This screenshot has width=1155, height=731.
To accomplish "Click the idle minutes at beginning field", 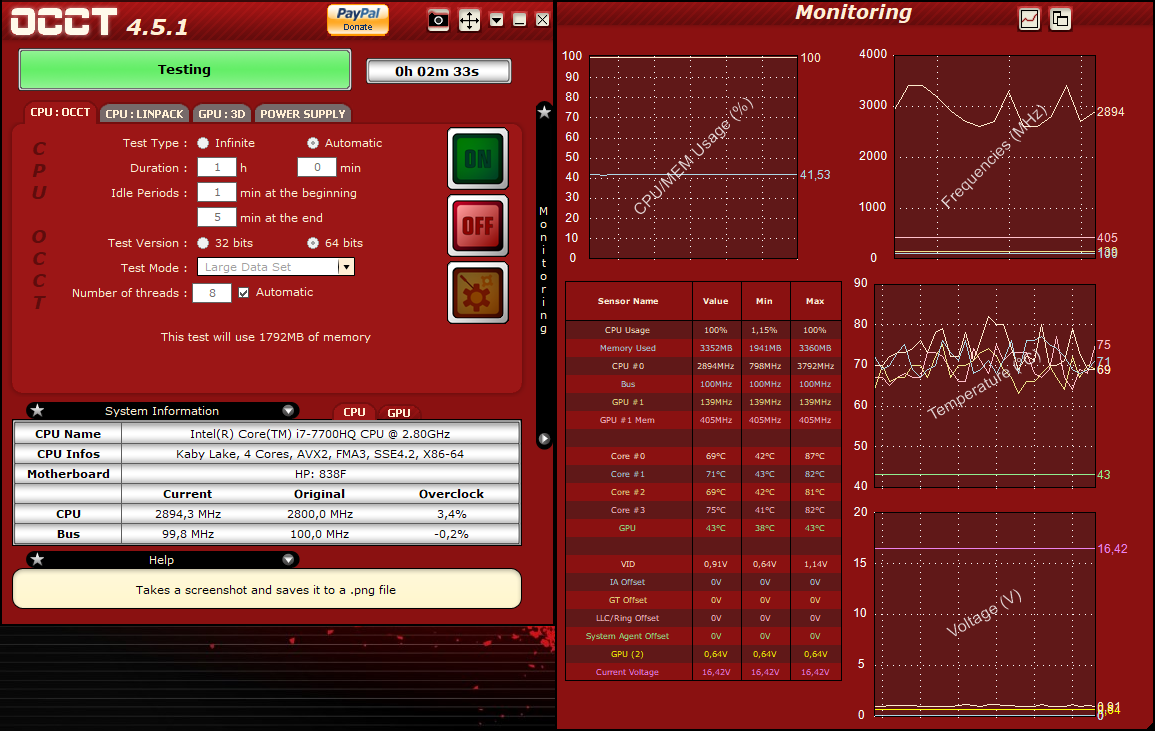I will click(217, 192).
